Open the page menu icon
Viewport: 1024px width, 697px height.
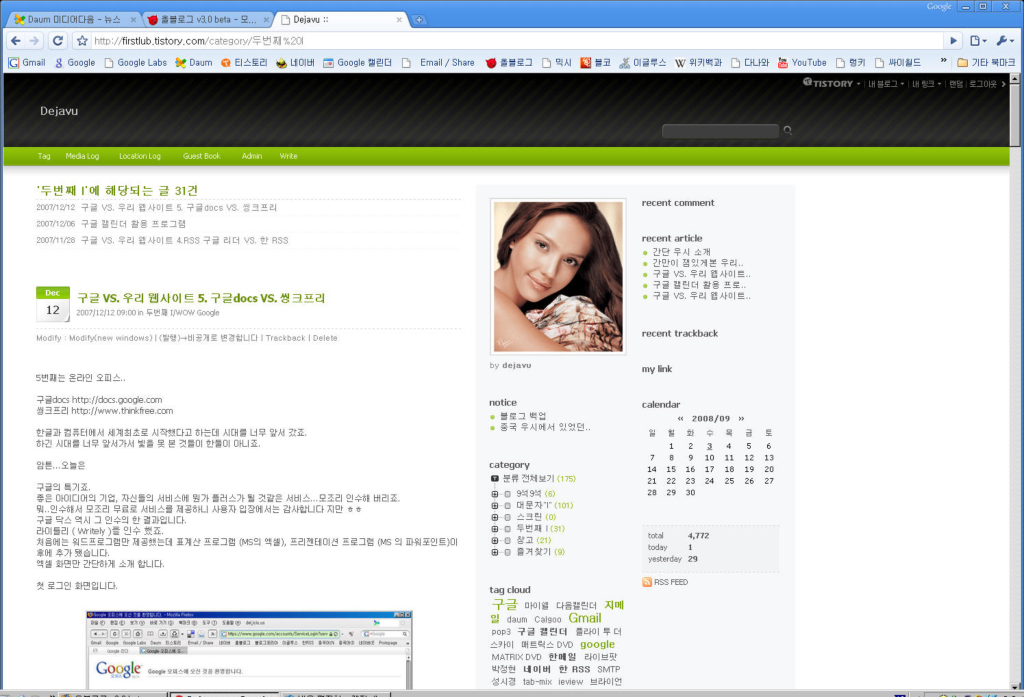pyautogui.click(x=978, y=41)
